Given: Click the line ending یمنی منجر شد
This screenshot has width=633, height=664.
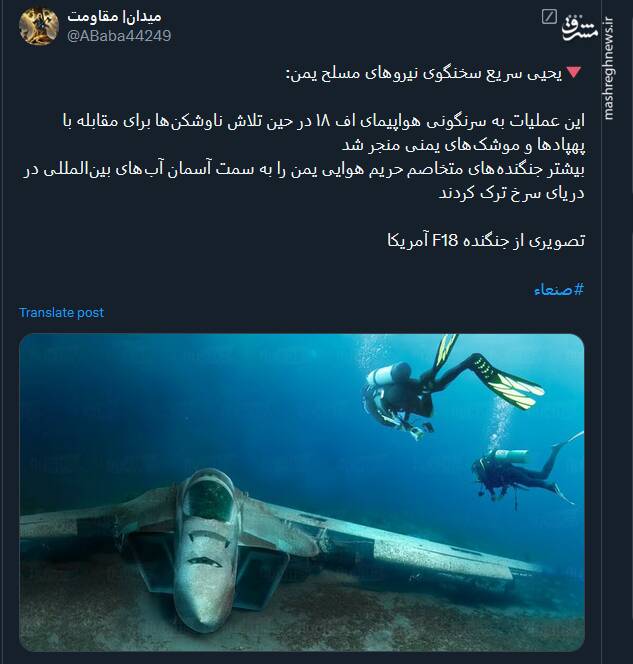Looking at the screenshot, I should tap(463, 145).
